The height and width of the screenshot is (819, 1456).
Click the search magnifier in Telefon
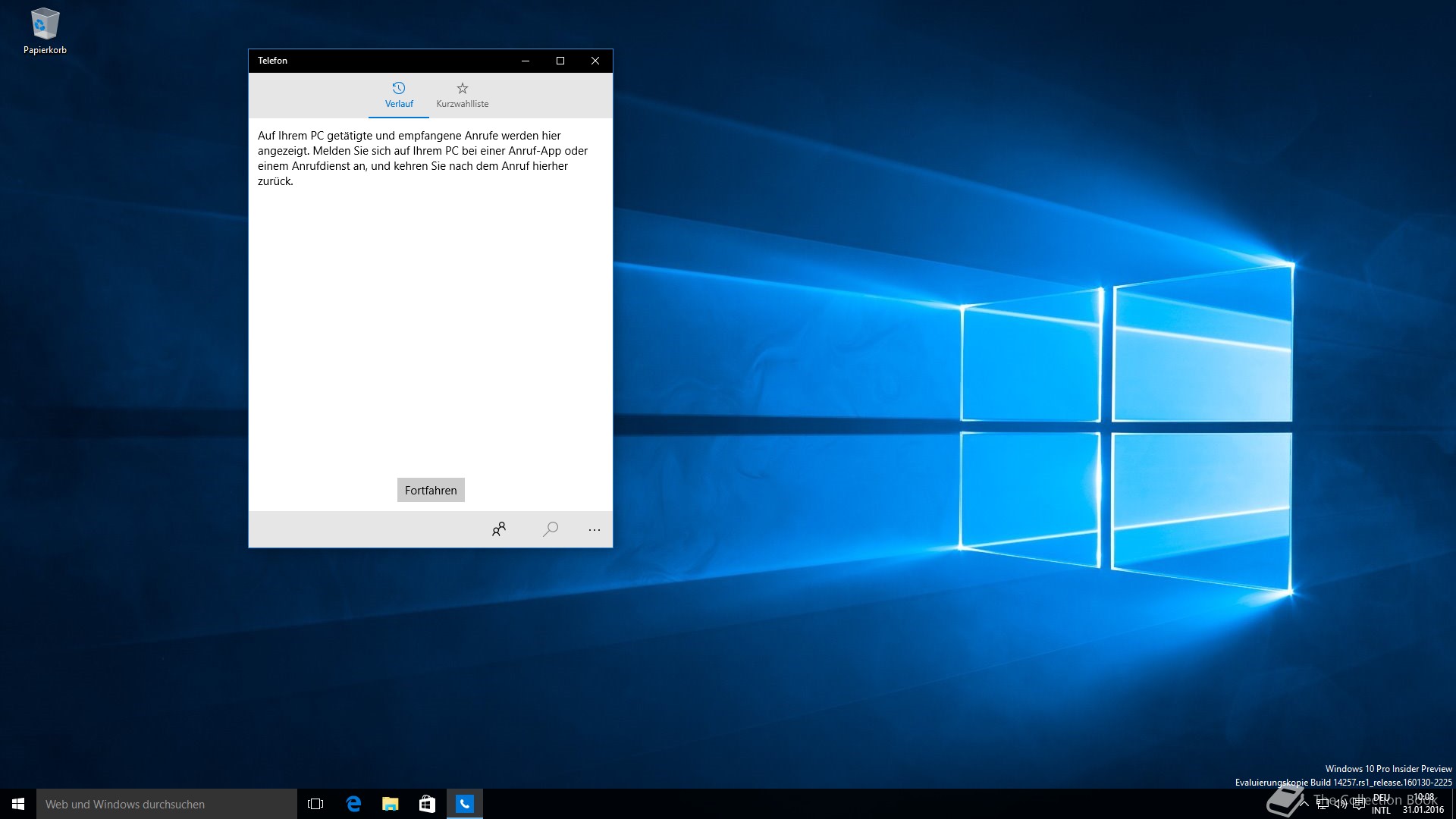(x=551, y=529)
